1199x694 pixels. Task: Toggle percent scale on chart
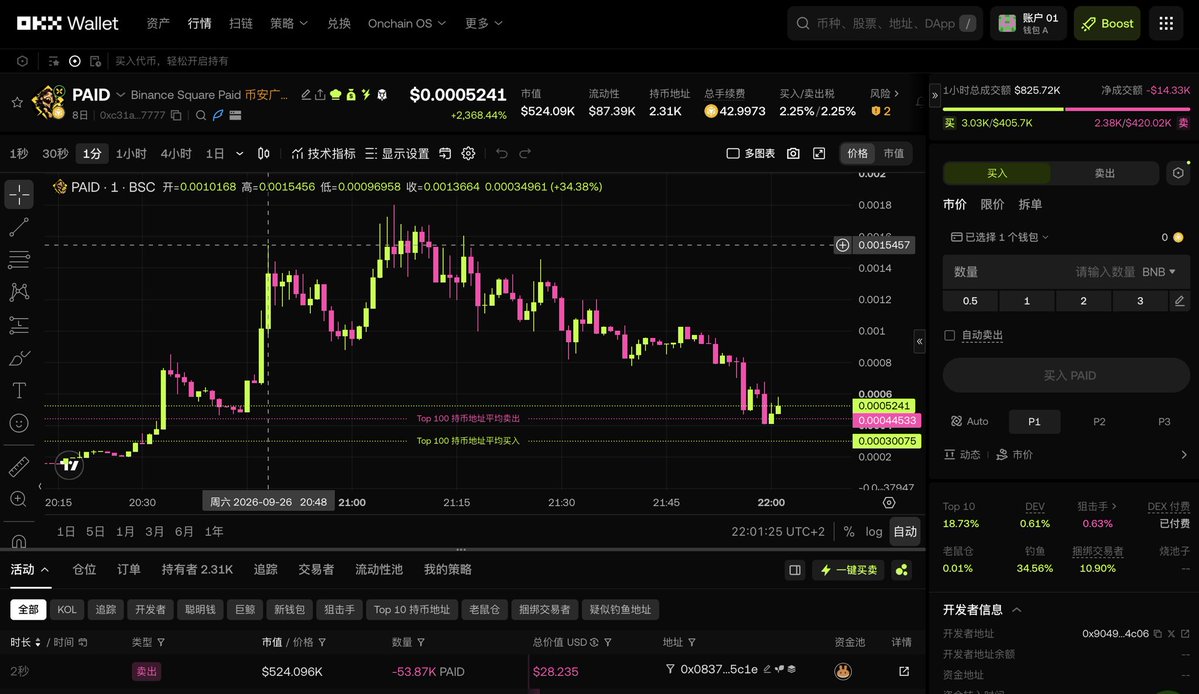click(849, 532)
